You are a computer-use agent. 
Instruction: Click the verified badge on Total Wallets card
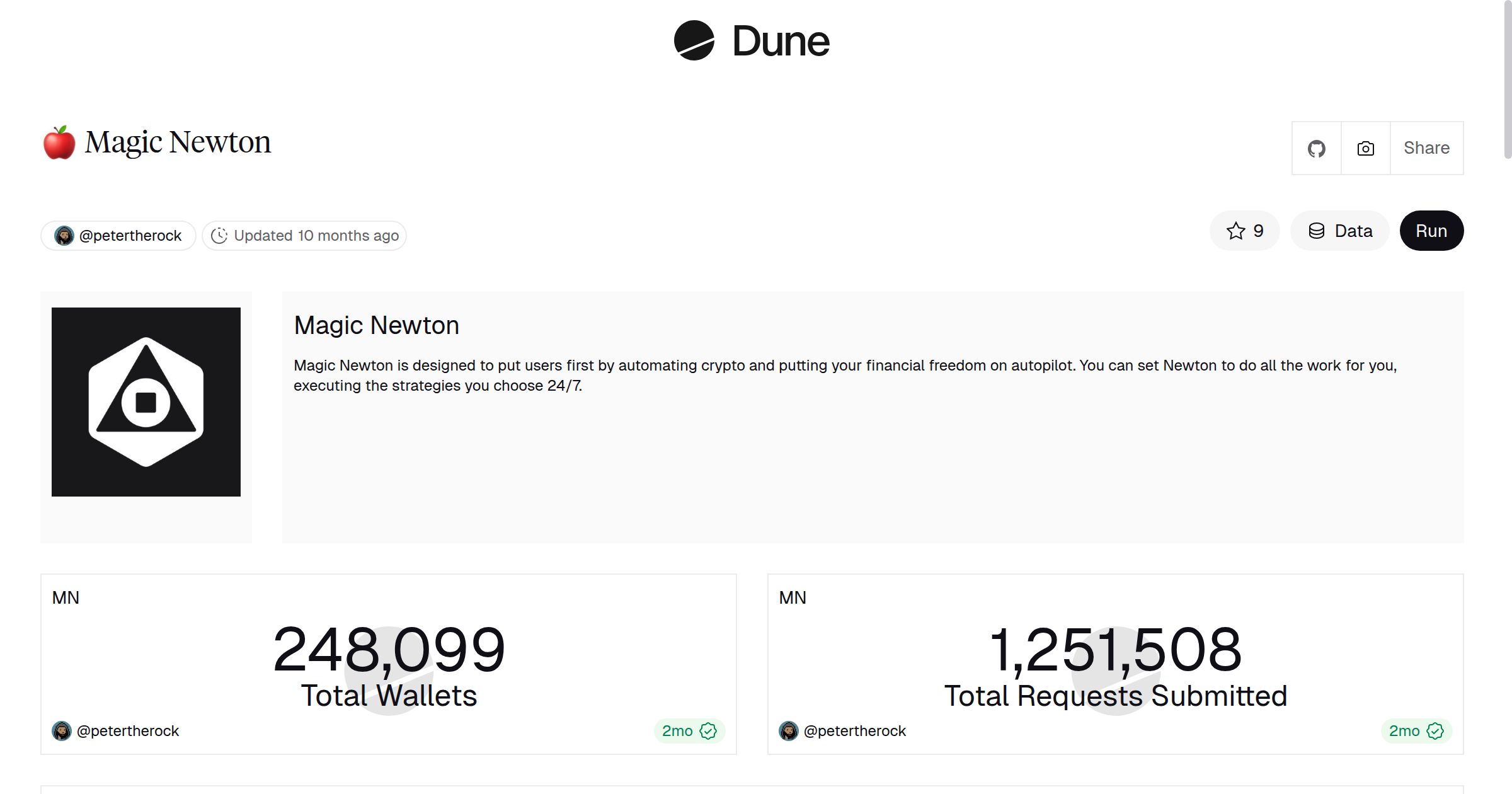click(x=708, y=731)
